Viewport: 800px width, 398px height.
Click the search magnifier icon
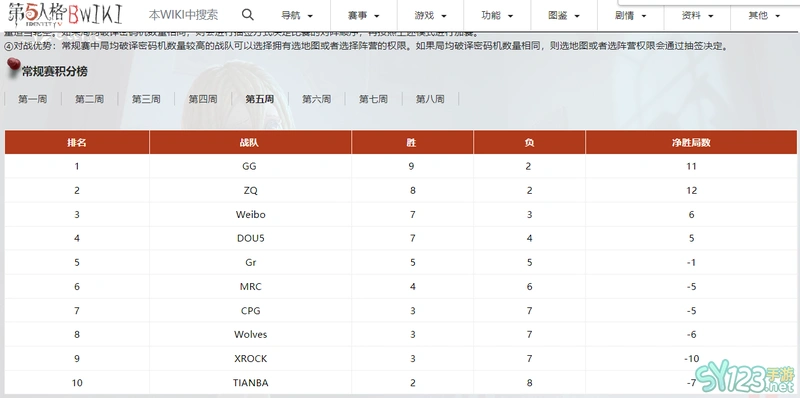click(247, 15)
